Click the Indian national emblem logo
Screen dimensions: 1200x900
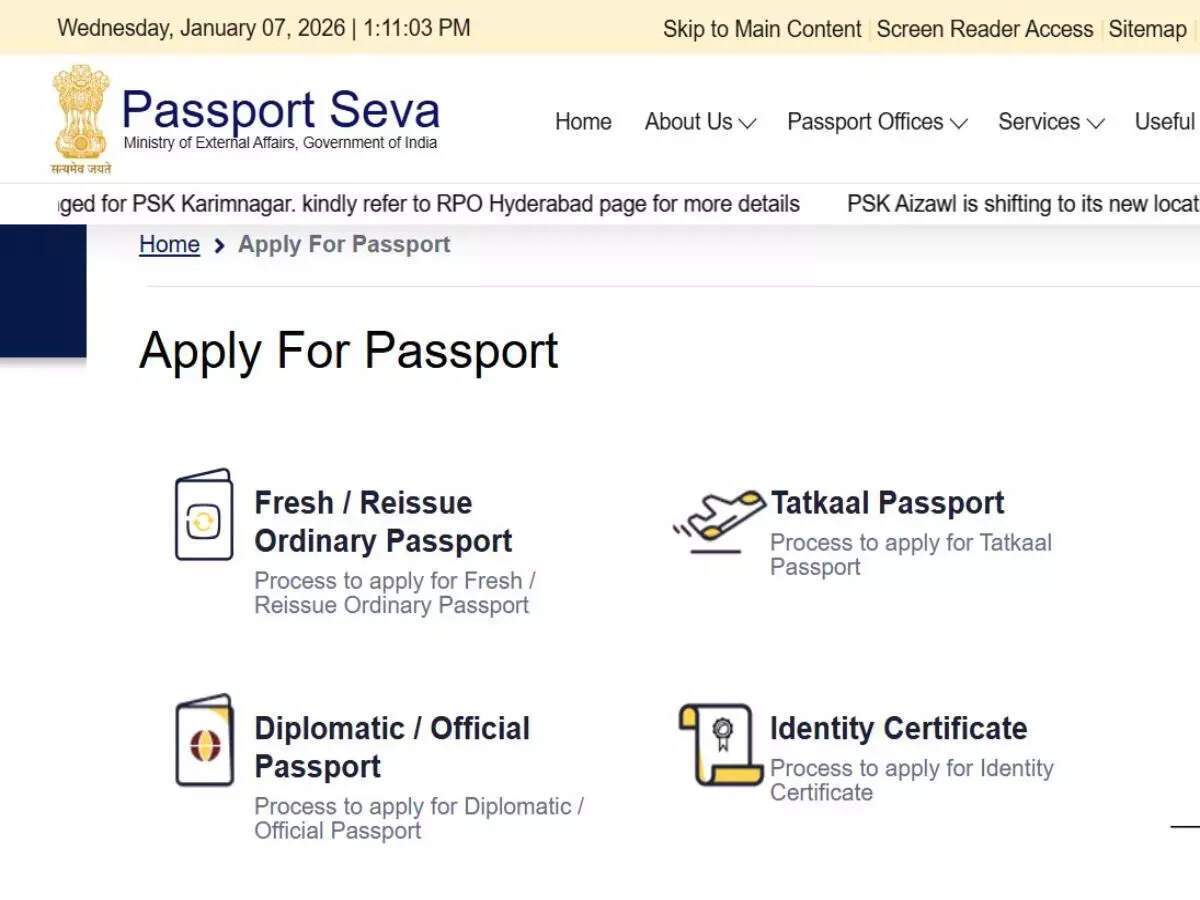coord(81,118)
